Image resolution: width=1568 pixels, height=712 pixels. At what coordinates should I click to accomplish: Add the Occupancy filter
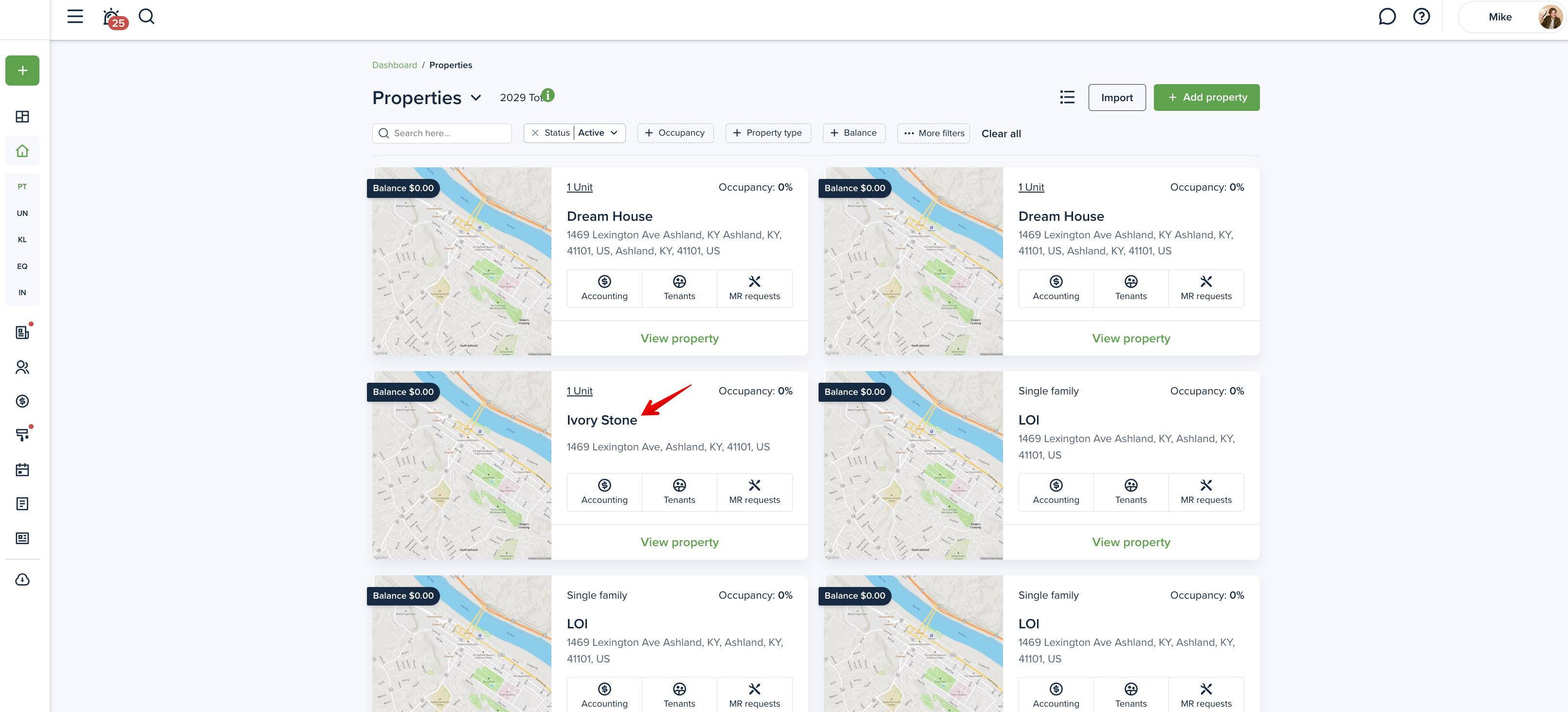[x=675, y=133]
